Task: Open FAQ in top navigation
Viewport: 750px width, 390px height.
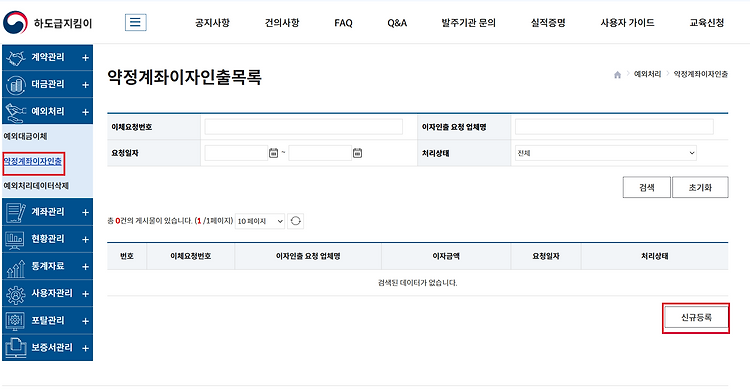Action: point(343,22)
